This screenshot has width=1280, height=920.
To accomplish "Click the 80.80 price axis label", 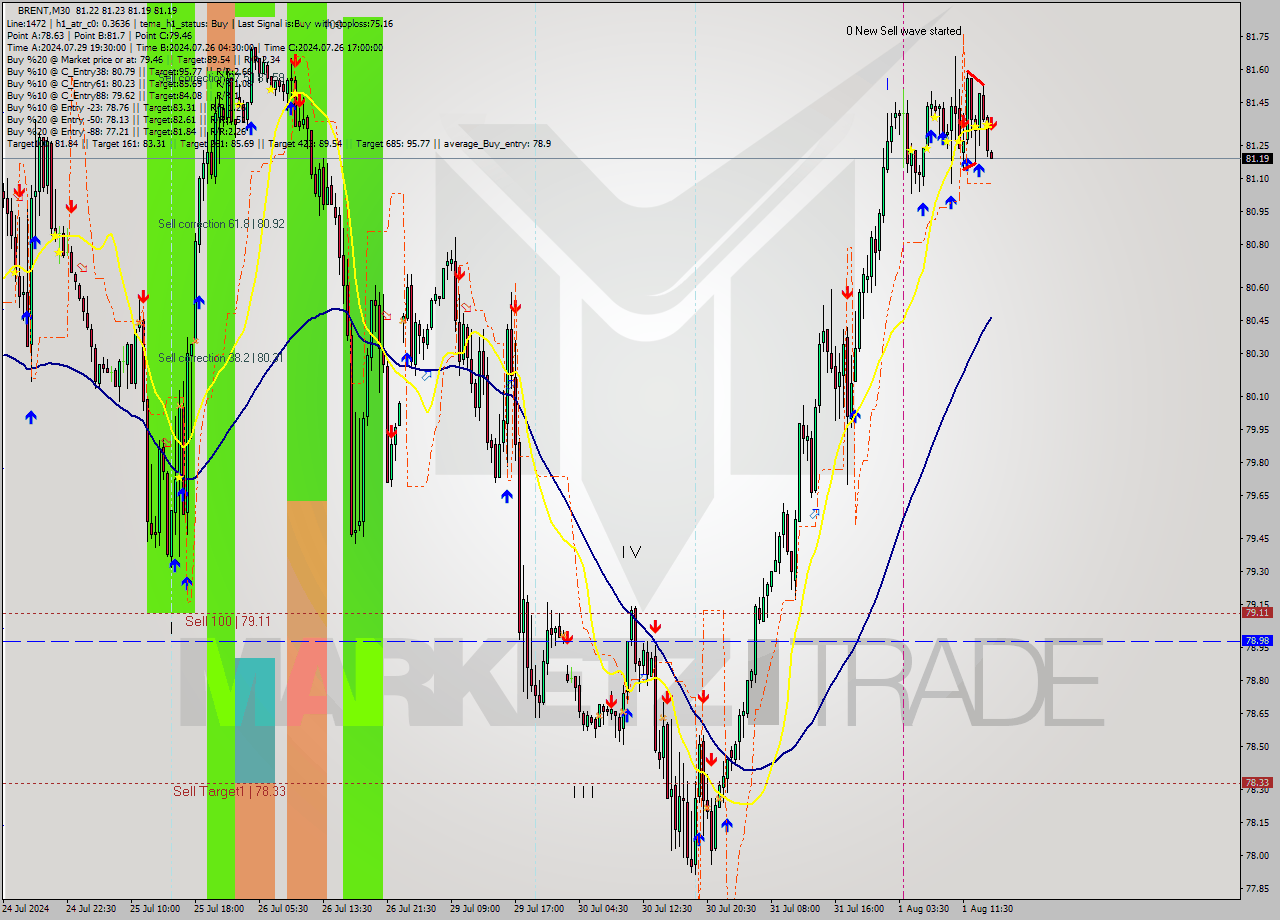I will tap(1257, 245).
